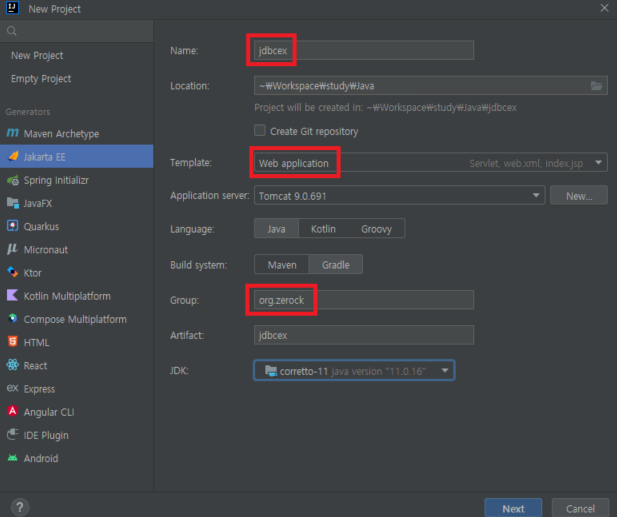Click the Quarkus logo icon
The image size is (617, 517).
pyautogui.click(x=13, y=226)
